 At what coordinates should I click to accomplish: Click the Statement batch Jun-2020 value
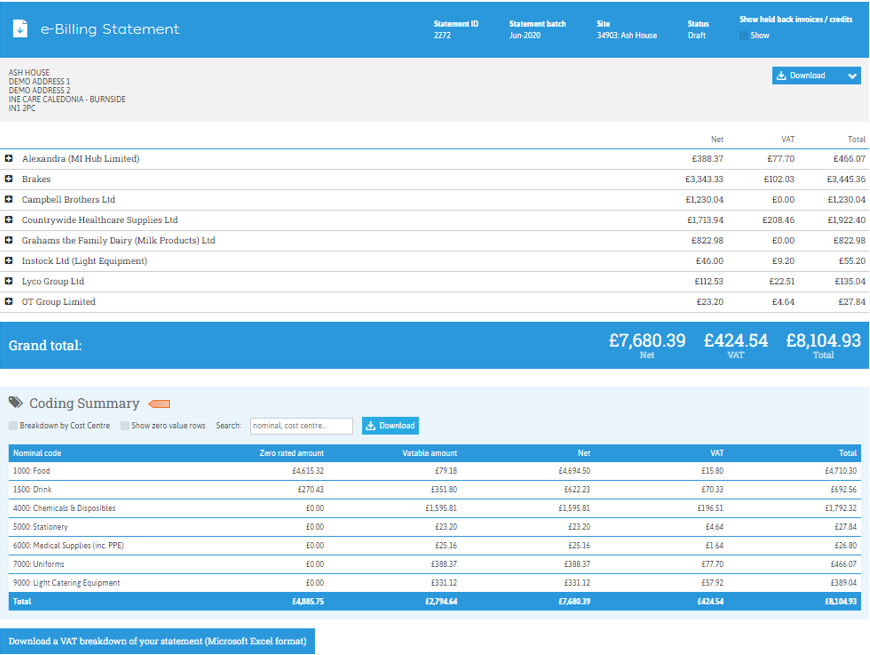[x=525, y=35]
